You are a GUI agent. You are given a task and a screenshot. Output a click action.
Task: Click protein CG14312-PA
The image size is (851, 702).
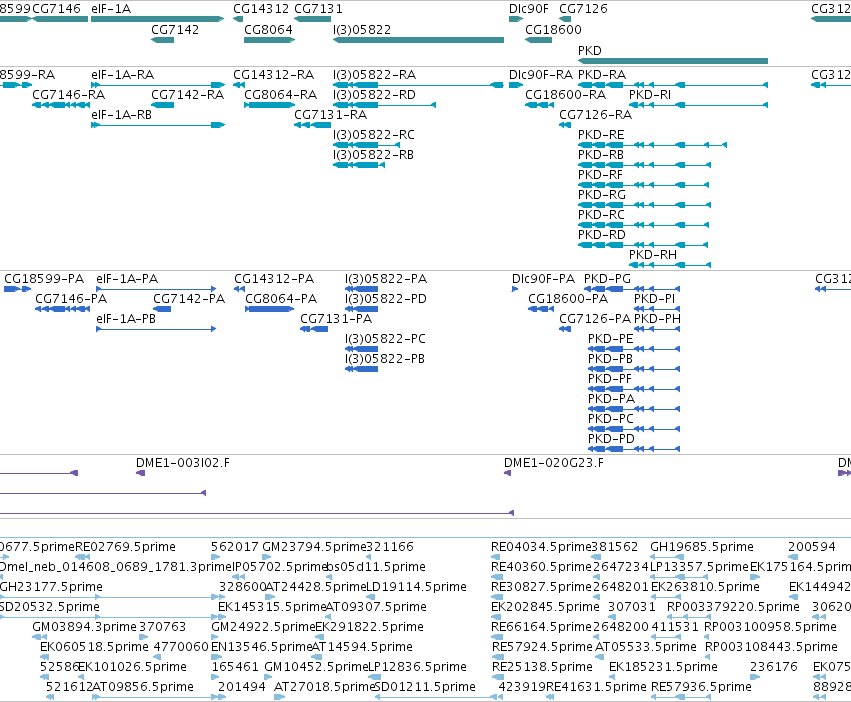274,279
